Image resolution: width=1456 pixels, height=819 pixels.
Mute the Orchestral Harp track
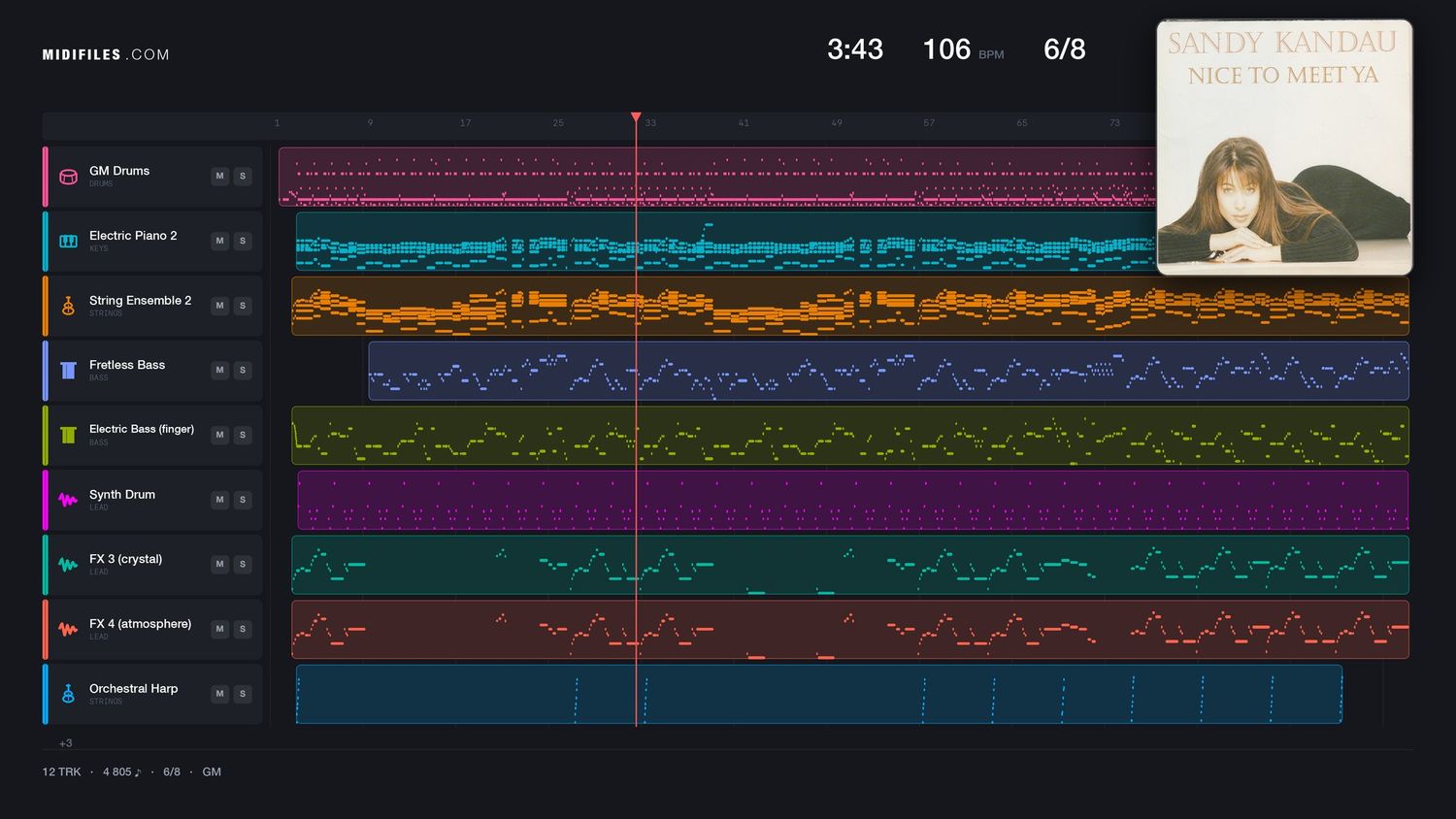(x=219, y=694)
